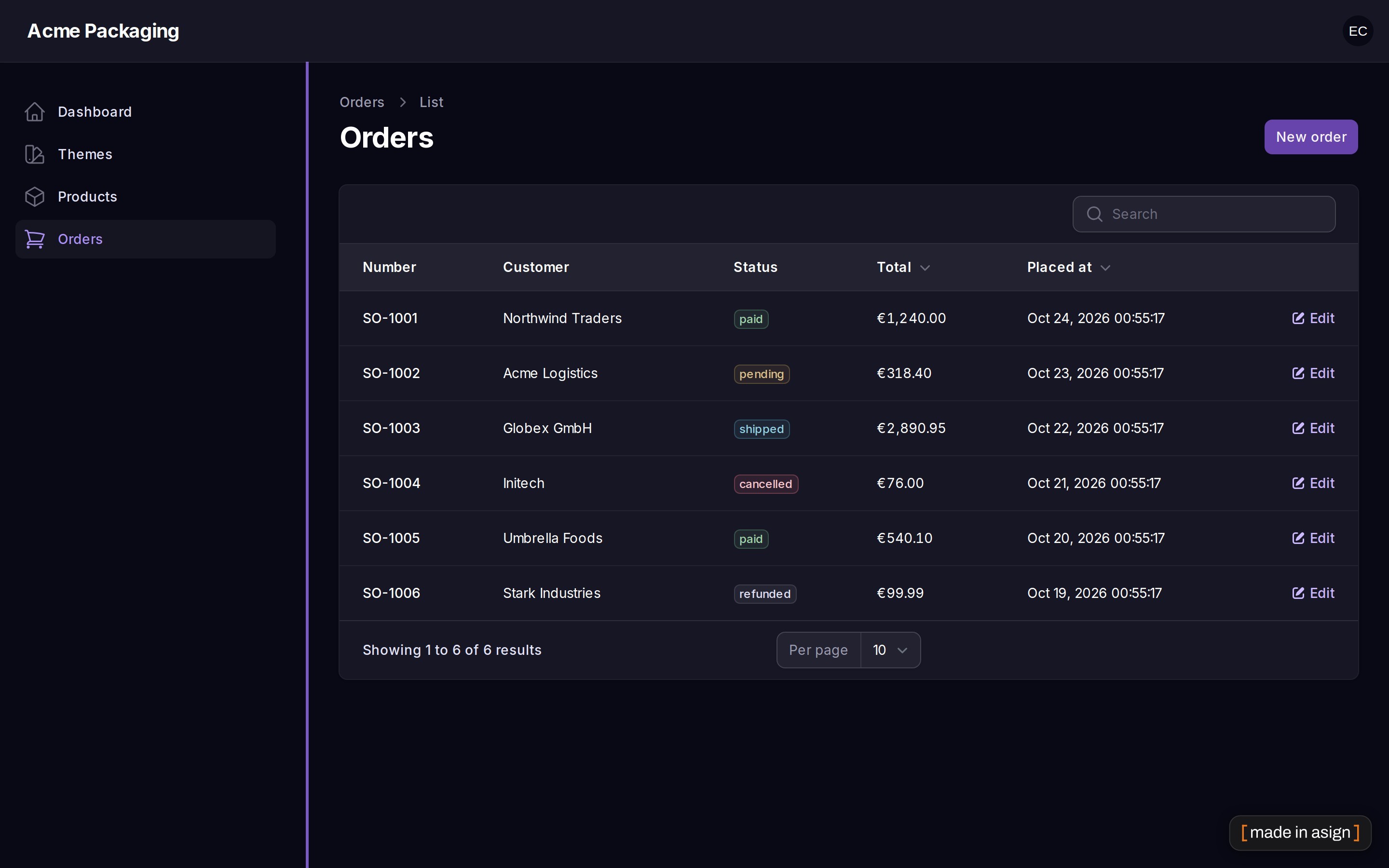Sort by Total using its chevron
Image resolution: width=1389 pixels, height=868 pixels.
point(925,268)
